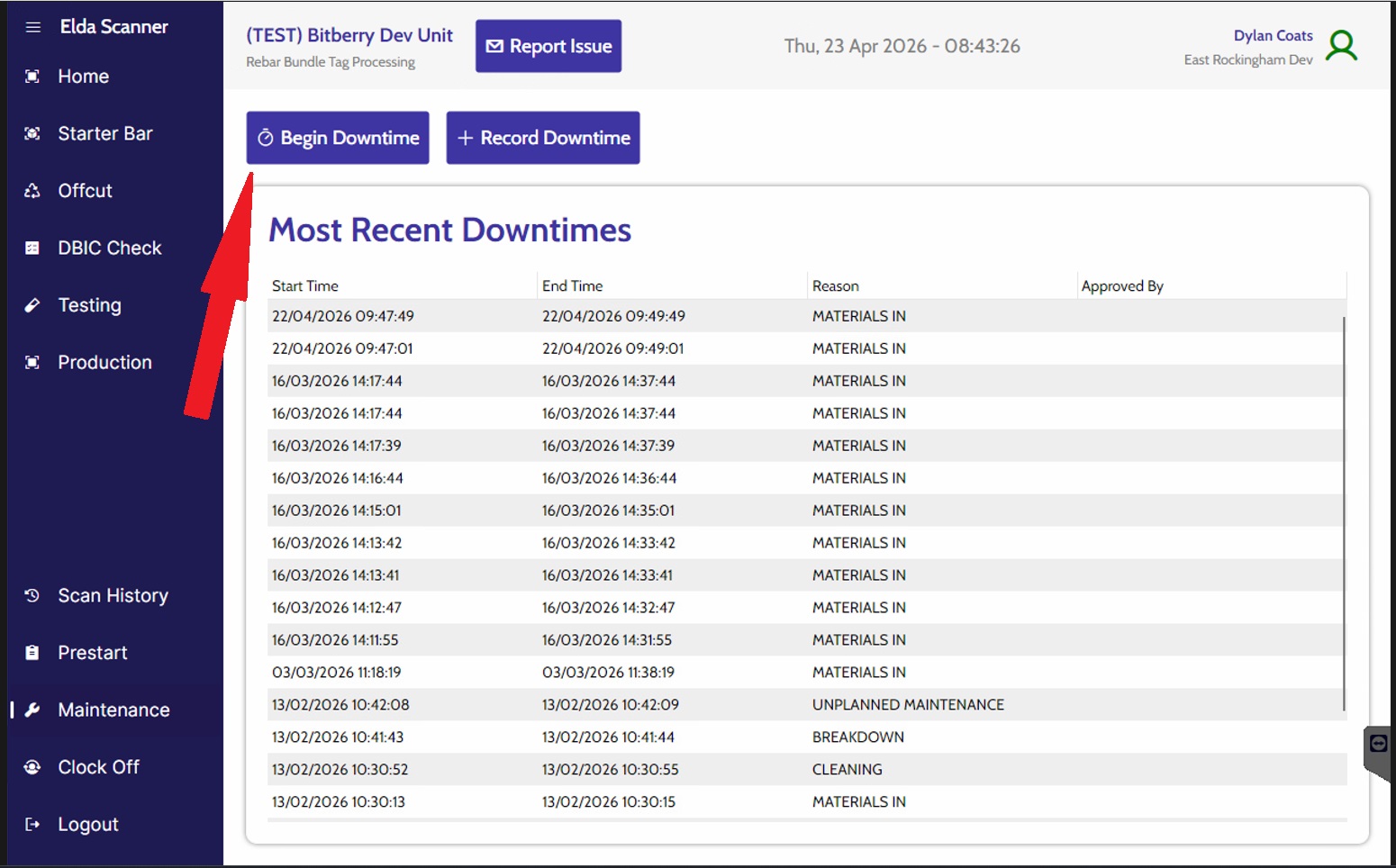Click the side feedback widget icon

pos(1378,744)
